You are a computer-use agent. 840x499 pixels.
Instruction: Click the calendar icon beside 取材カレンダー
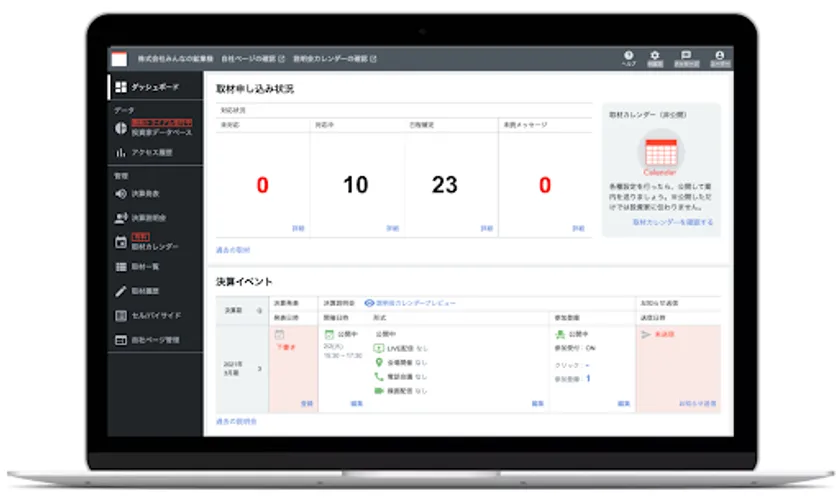point(121,242)
